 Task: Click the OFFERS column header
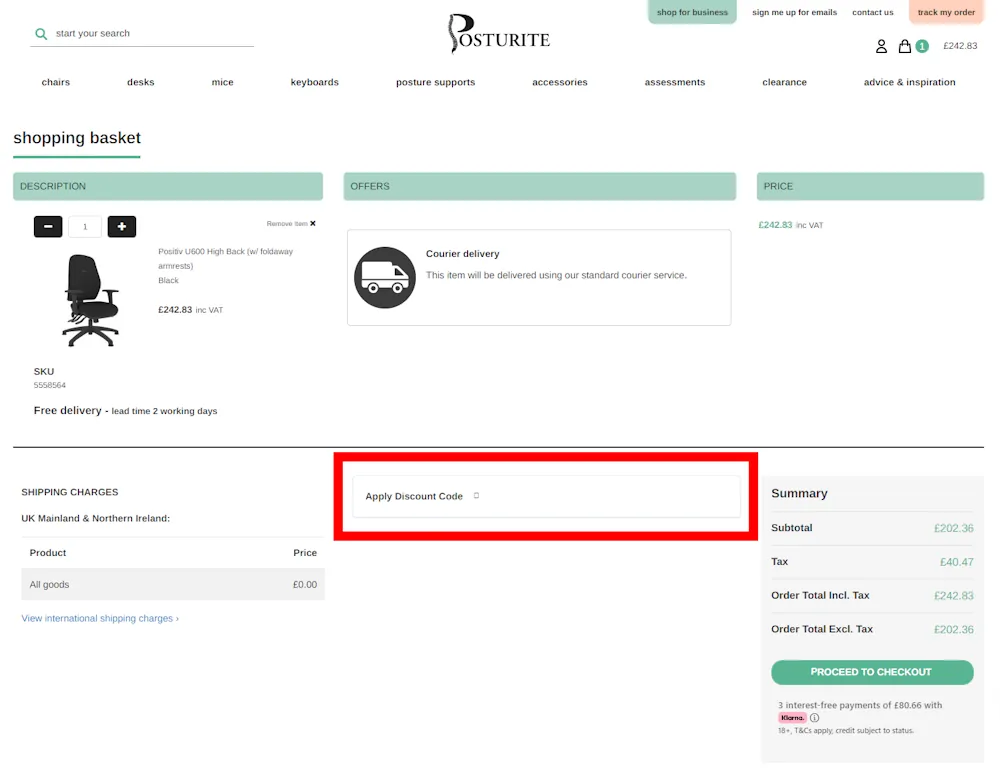click(x=540, y=186)
